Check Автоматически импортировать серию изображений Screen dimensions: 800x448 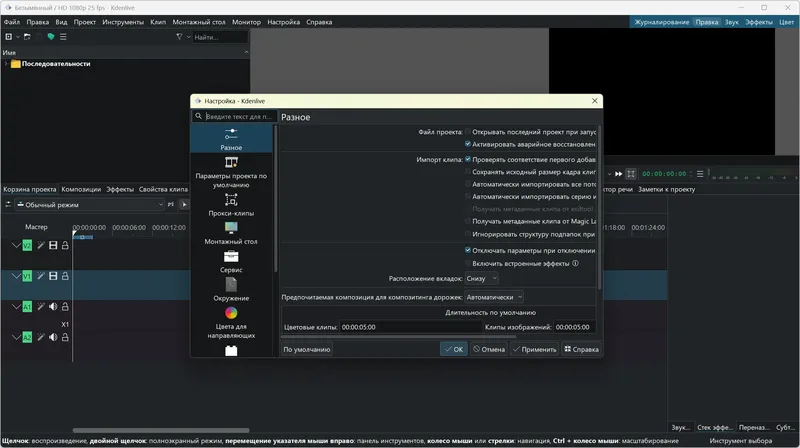coord(468,196)
